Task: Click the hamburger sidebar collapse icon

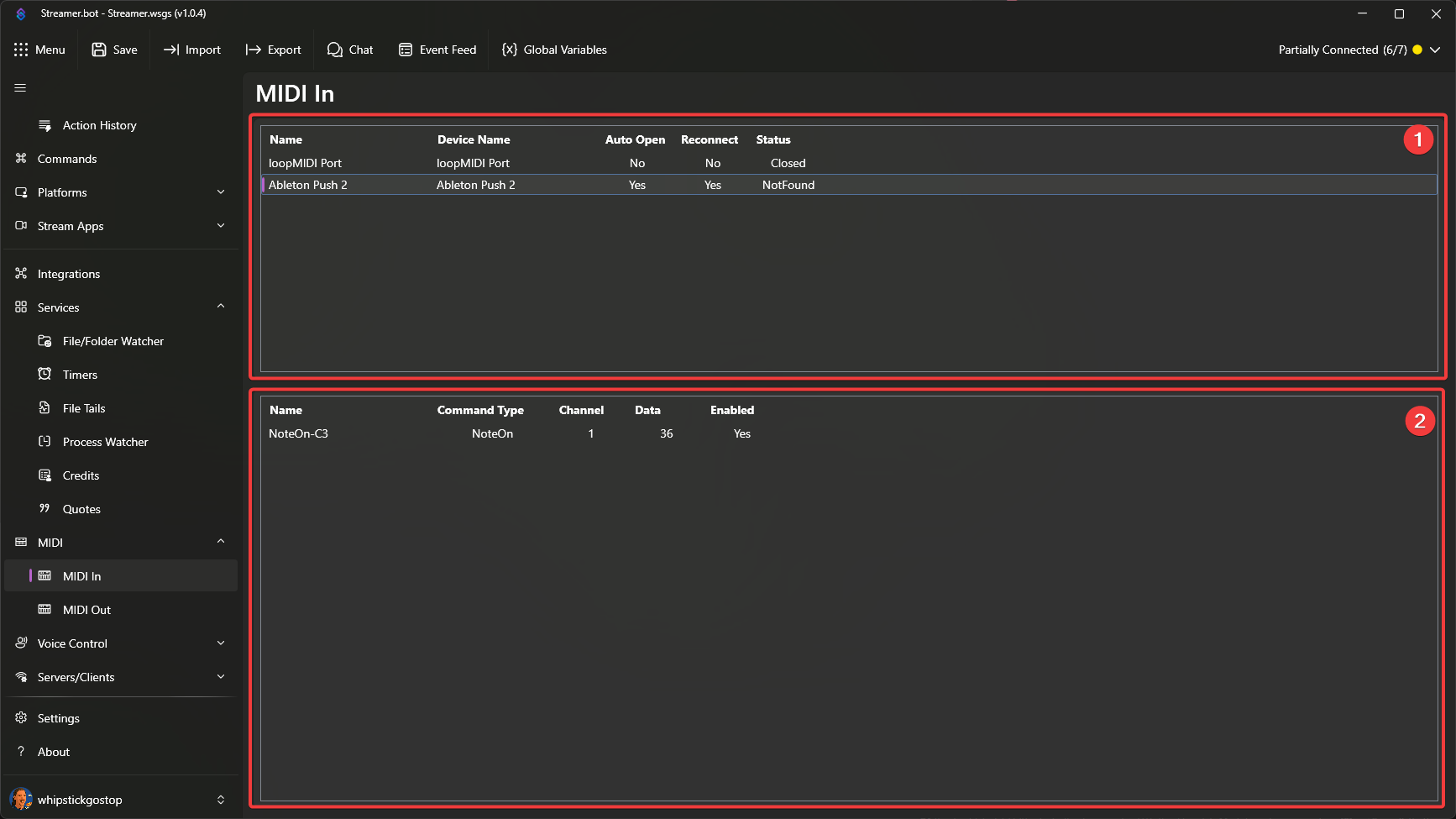Action: point(20,88)
